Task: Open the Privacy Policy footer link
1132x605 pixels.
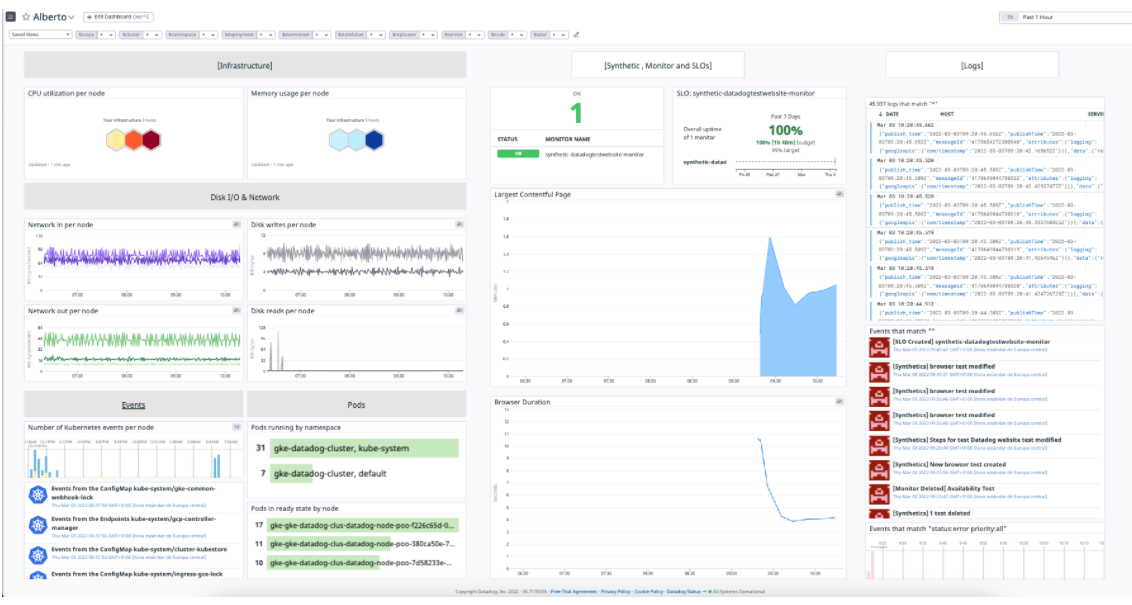Action: [617, 592]
